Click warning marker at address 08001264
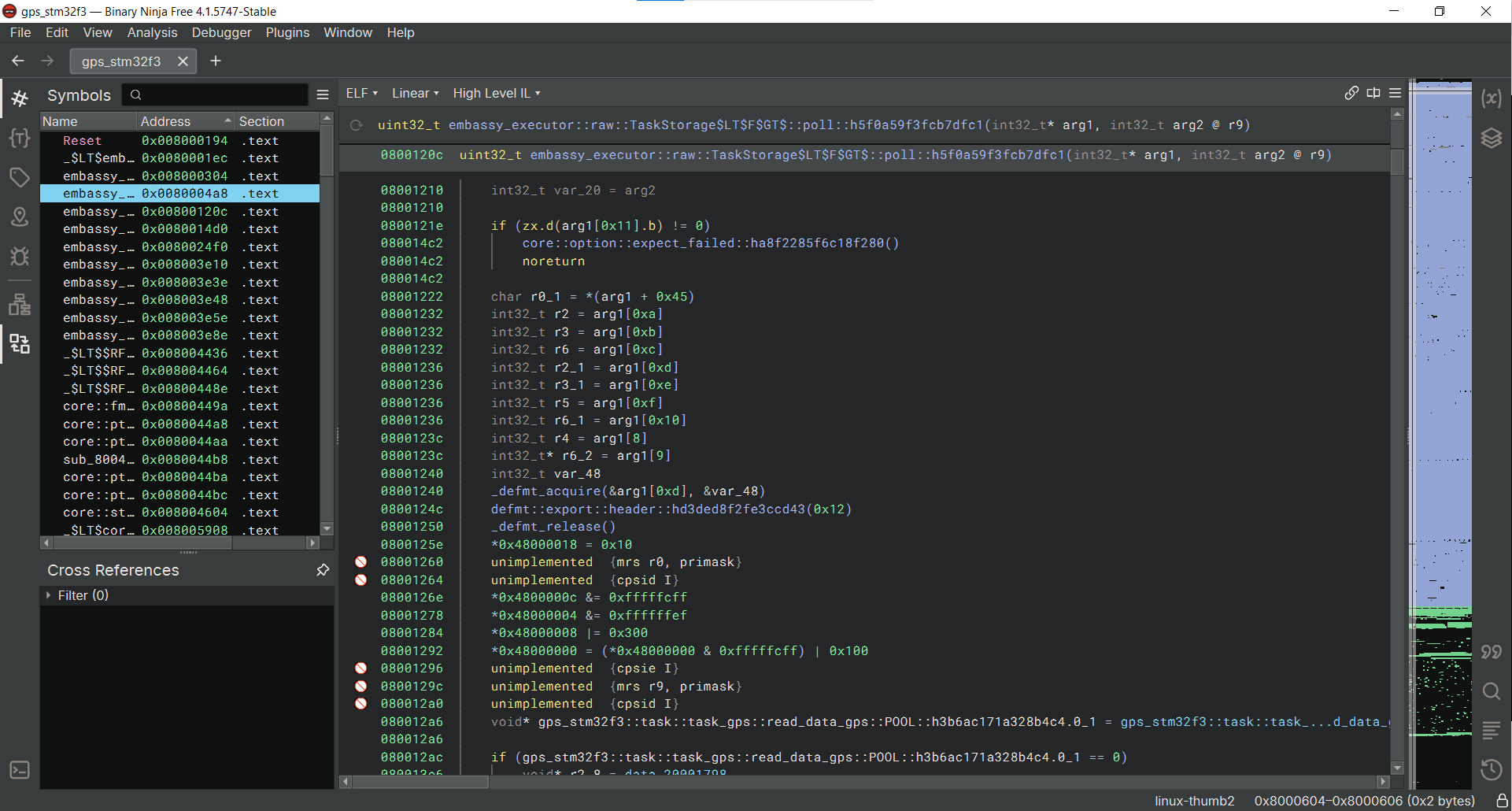Image resolution: width=1512 pixels, height=811 pixels. click(x=360, y=580)
